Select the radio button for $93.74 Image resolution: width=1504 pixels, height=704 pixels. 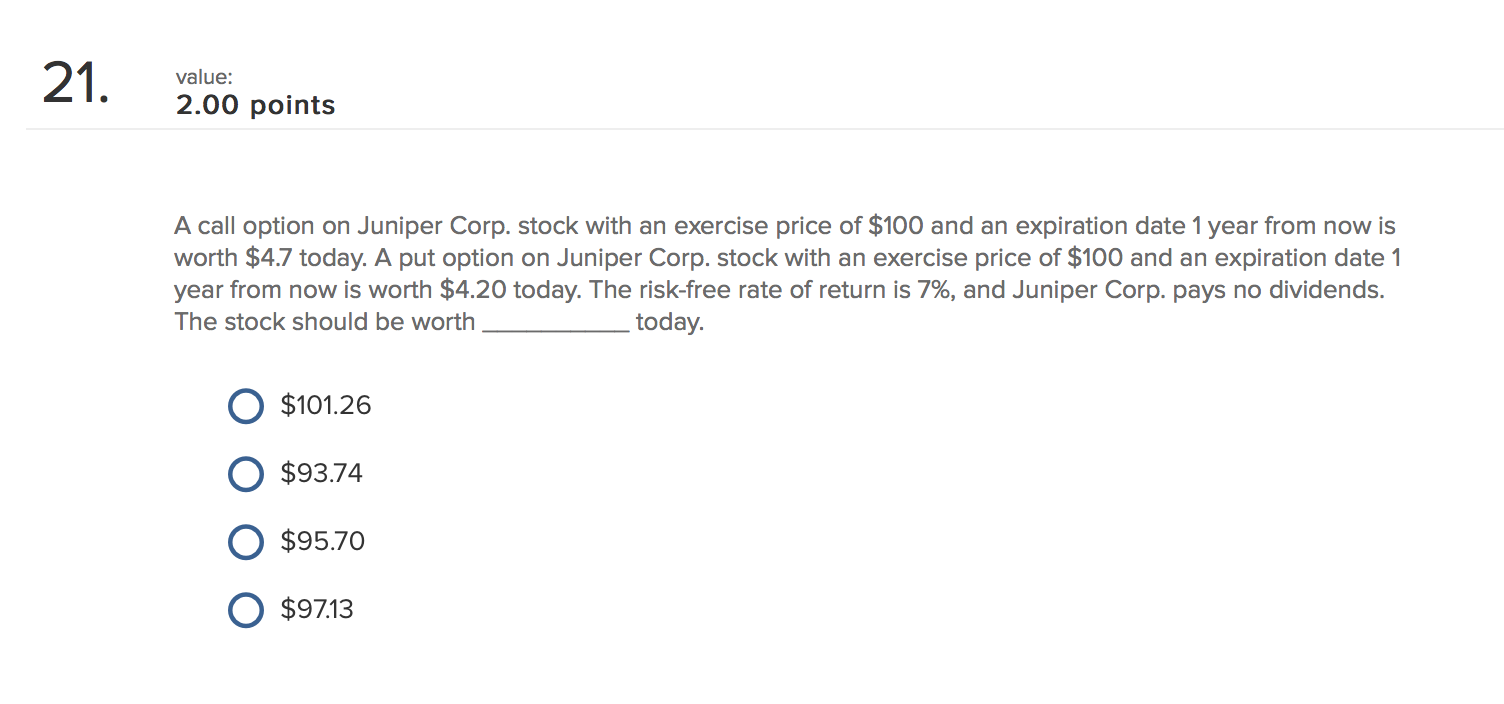click(245, 474)
